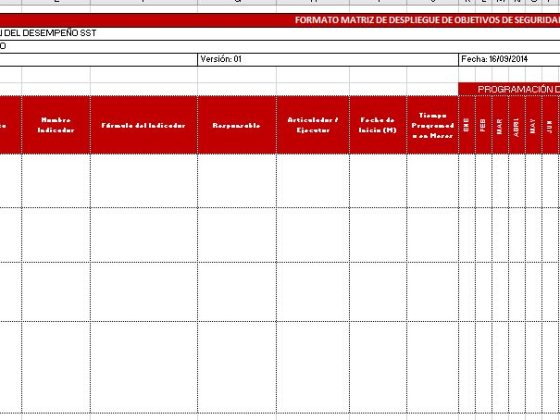The width and height of the screenshot is (560, 420).
Task: Click the Responsable header cell
Action: pyautogui.click(x=237, y=125)
